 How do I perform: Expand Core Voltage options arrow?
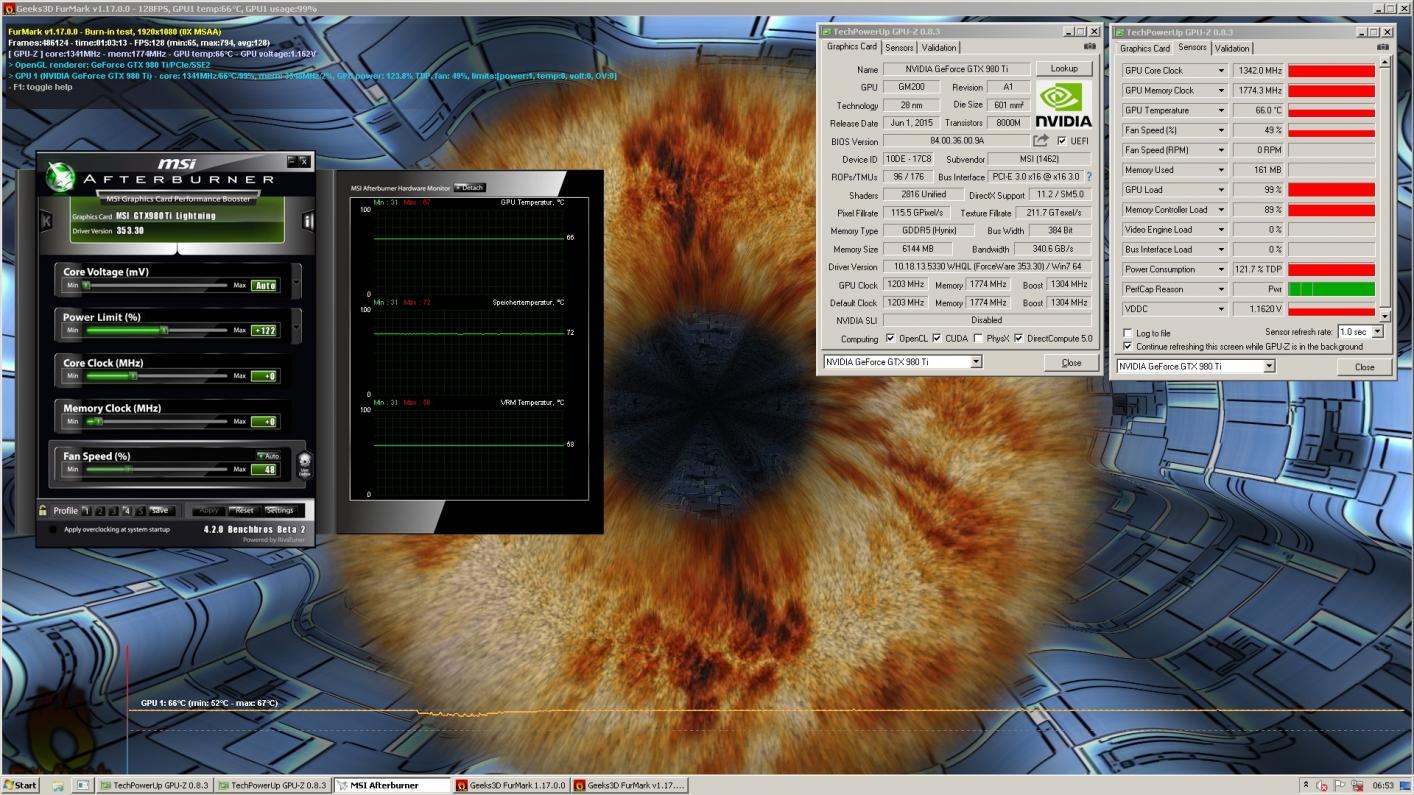point(296,281)
